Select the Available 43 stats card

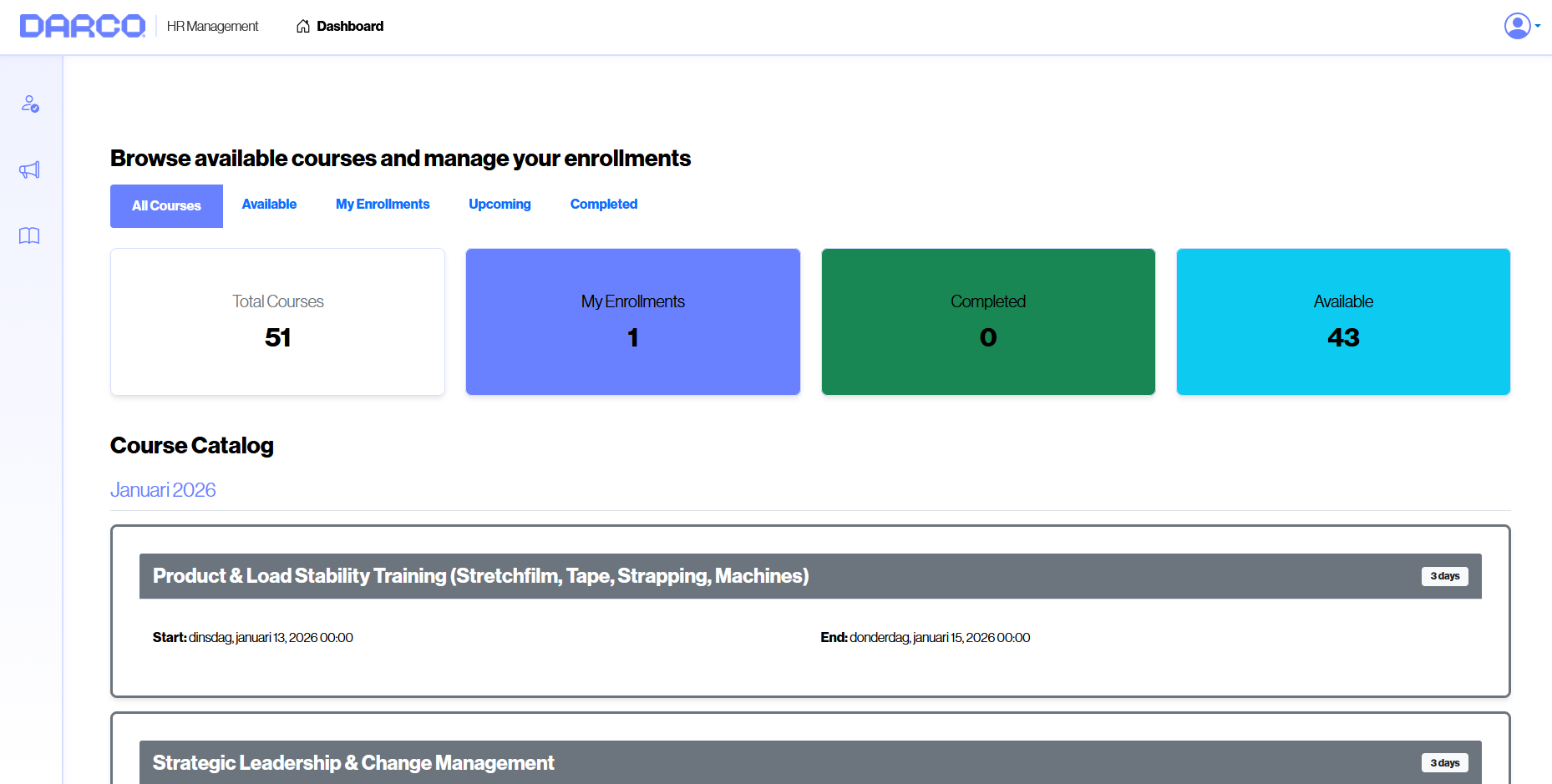[x=1342, y=321]
